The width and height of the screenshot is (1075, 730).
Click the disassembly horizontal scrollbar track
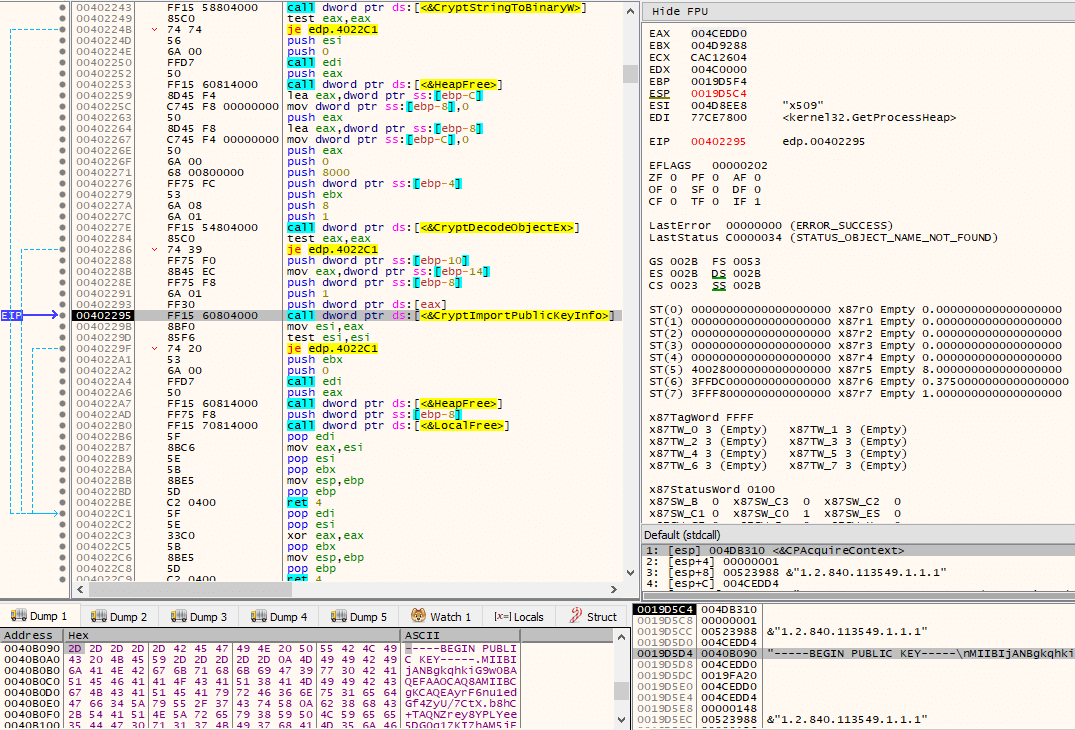click(347, 589)
